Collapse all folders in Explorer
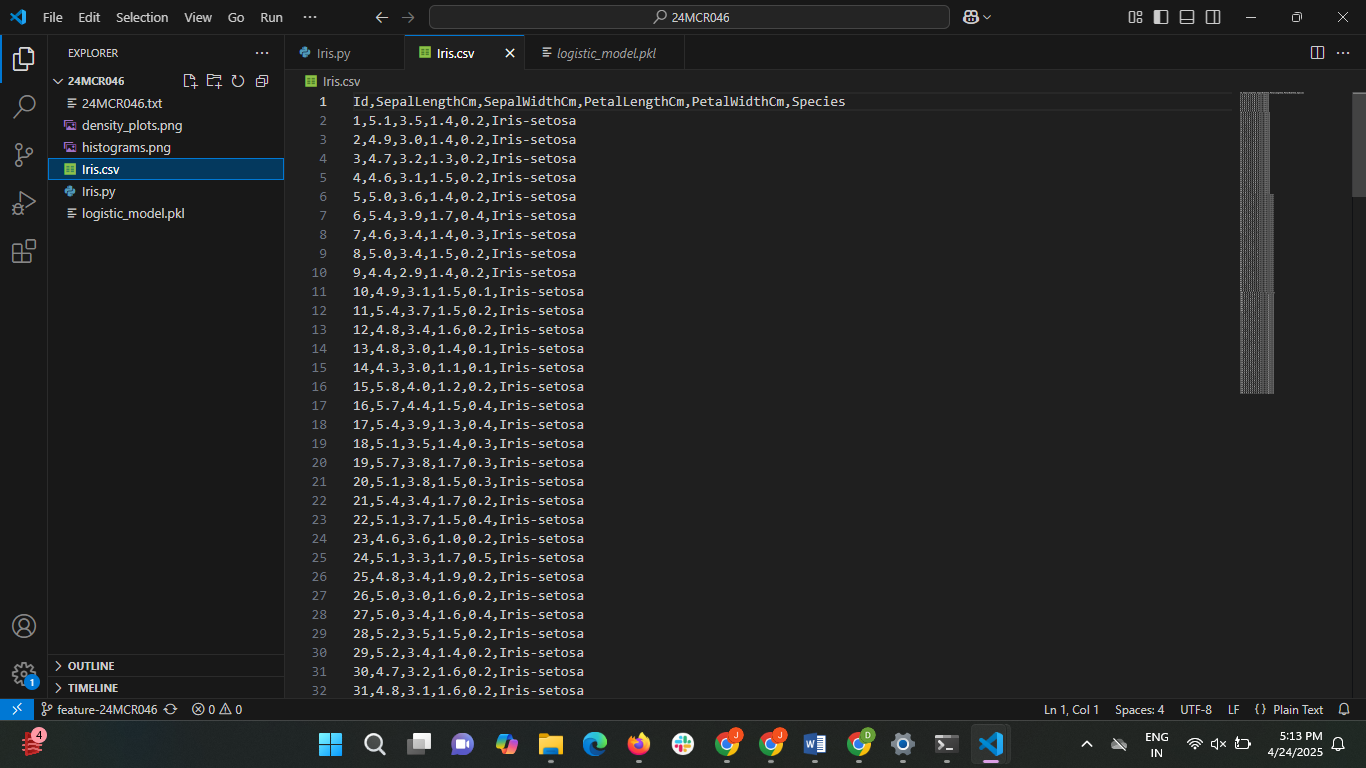 coord(262,81)
